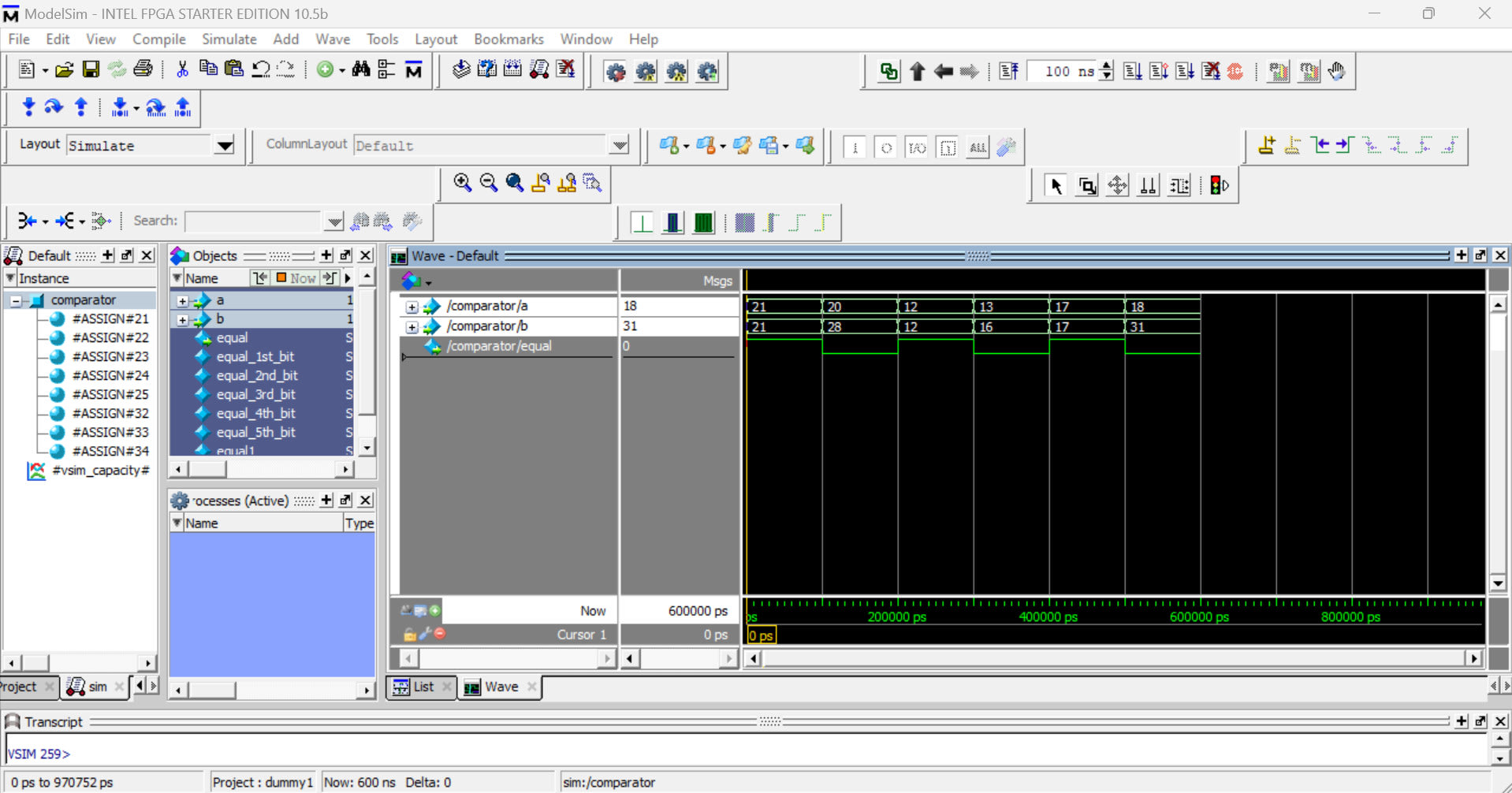Screen dimensions: 1512x793
Task: Click the Find binoculars icon
Action: click(x=361, y=70)
